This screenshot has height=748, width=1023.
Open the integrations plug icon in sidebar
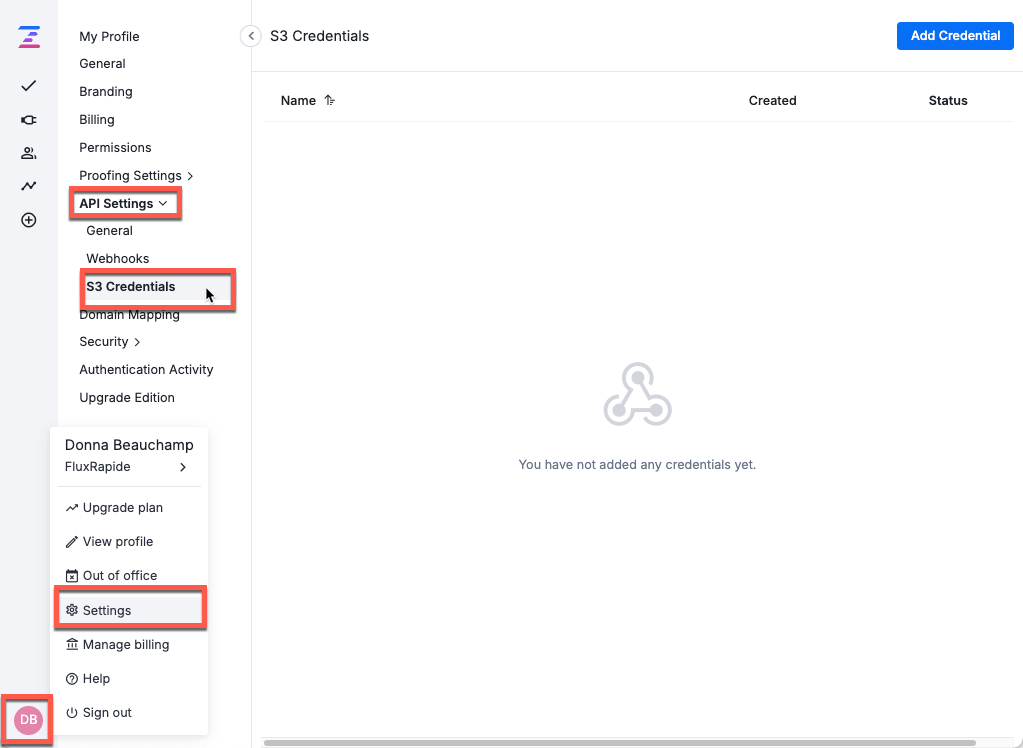(29, 120)
